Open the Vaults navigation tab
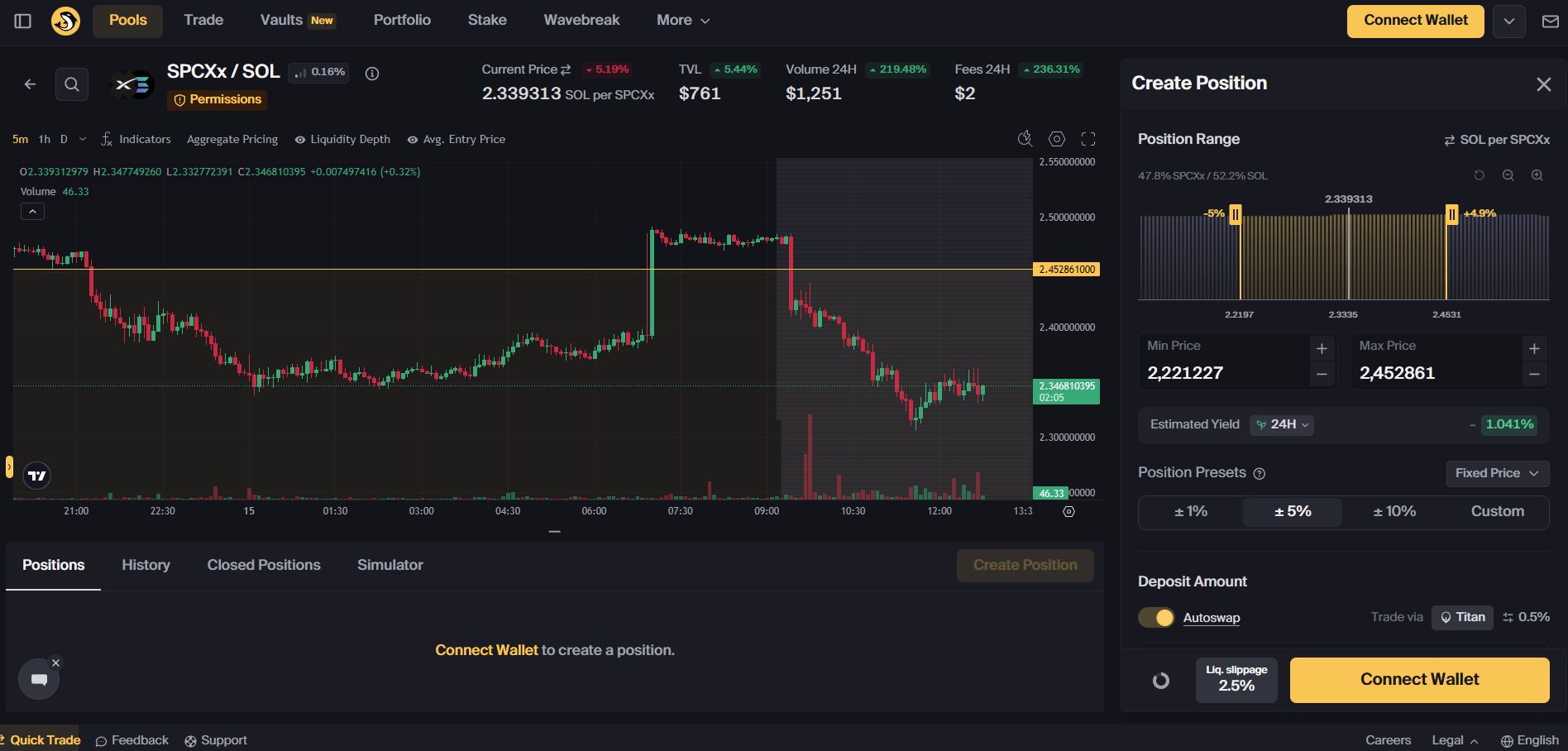The width and height of the screenshot is (1568, 751). pos(298,21)
